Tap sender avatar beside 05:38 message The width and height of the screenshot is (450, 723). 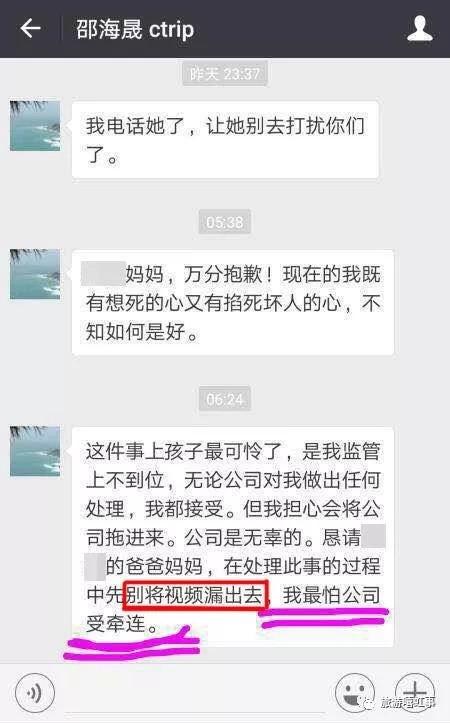point(35,274)
